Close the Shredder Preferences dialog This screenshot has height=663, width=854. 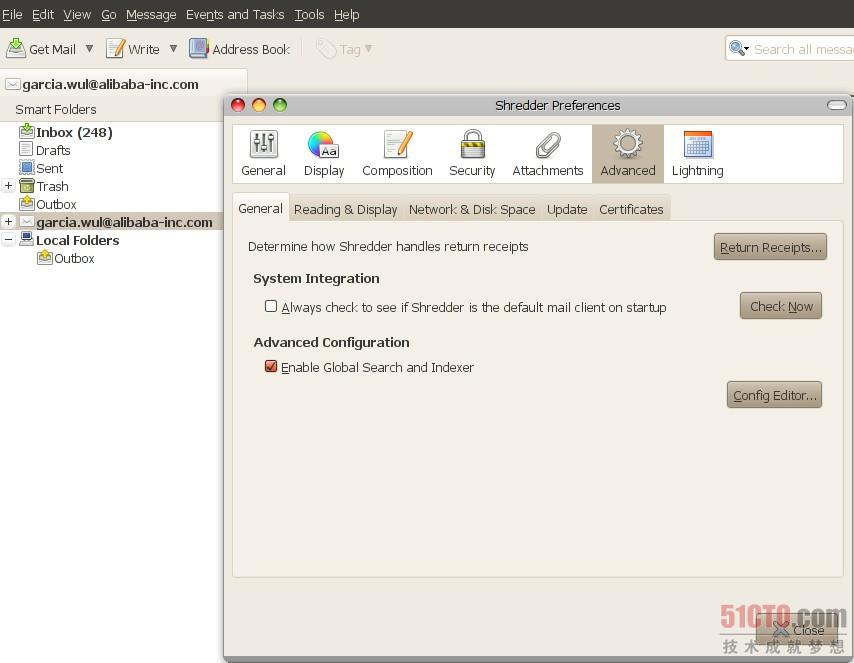click(x=798, y=630)
